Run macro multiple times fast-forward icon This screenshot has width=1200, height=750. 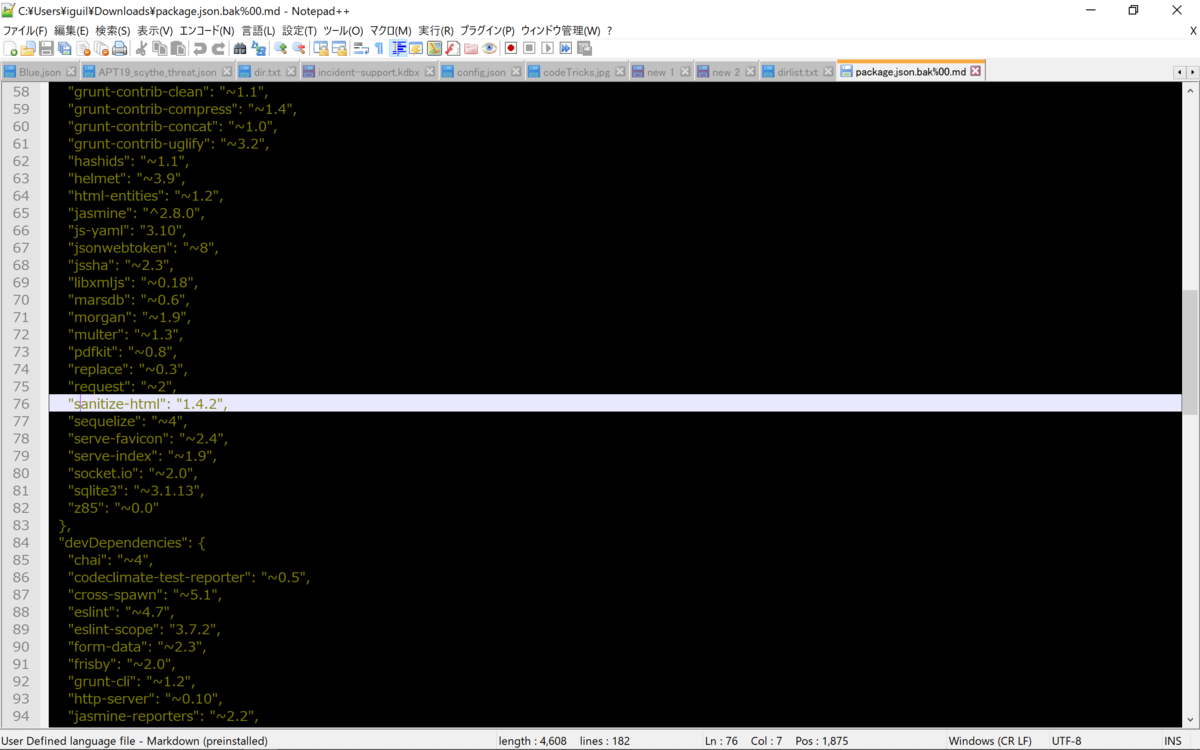pyautogui.click(x=566, y=48)
